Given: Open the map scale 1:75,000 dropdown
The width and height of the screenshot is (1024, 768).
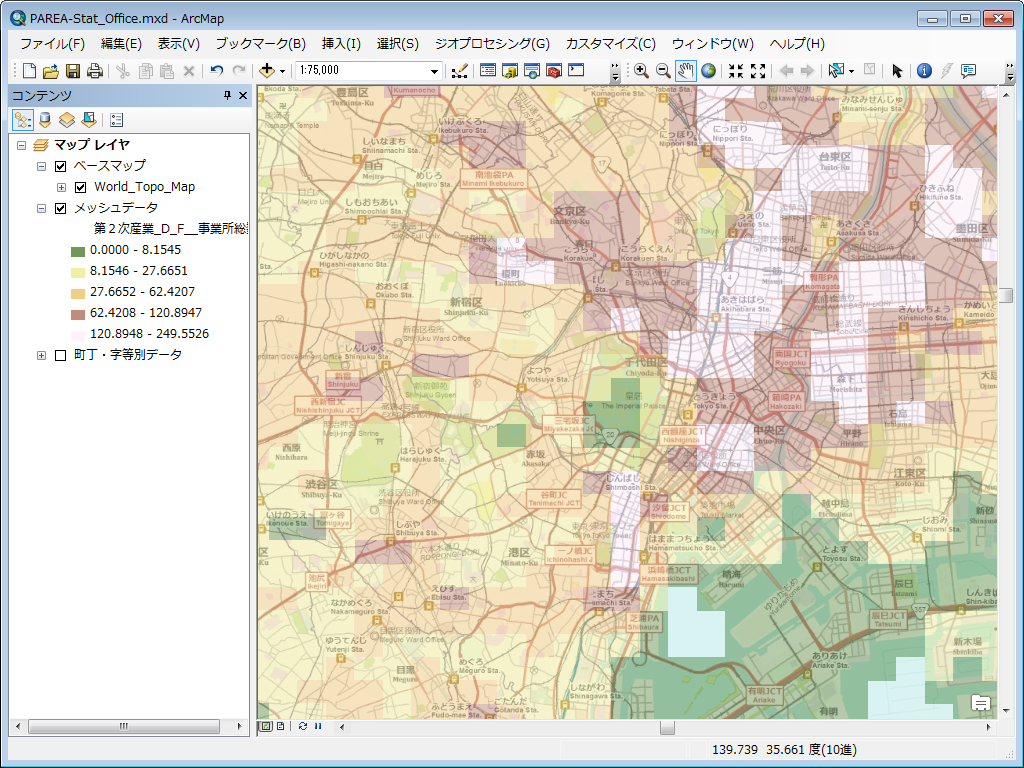Looking at the screenshot, I should point(434,71).
